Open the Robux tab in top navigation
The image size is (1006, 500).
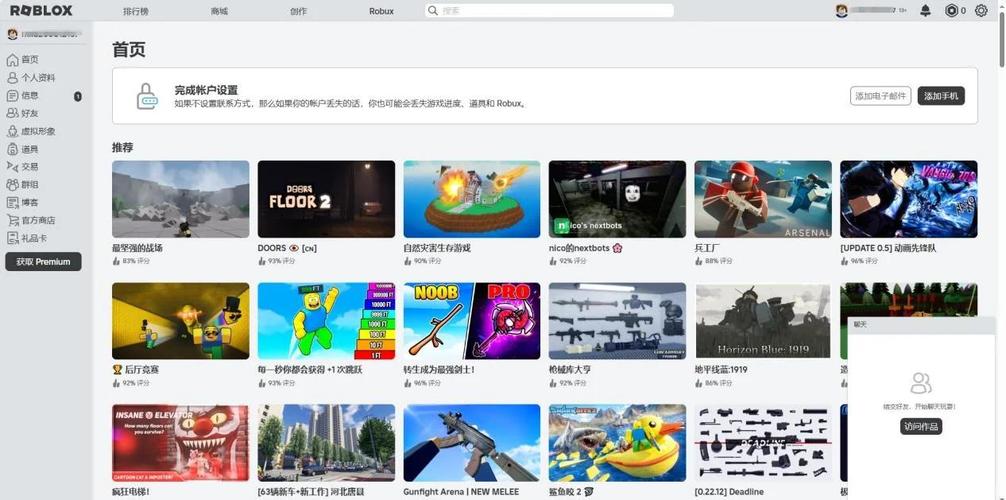click(x=382, y=11)
